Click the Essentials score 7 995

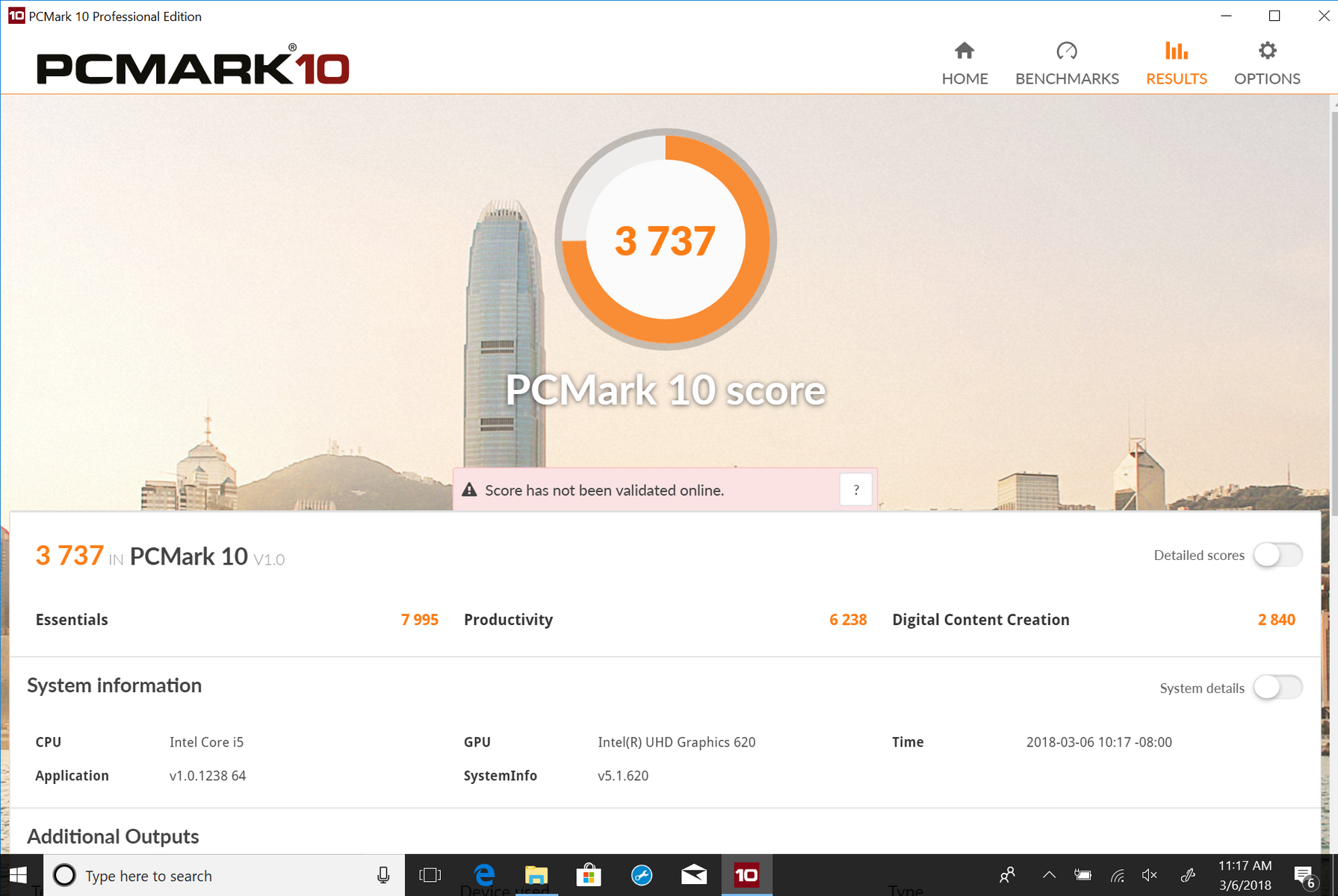[x=419, y=620]
